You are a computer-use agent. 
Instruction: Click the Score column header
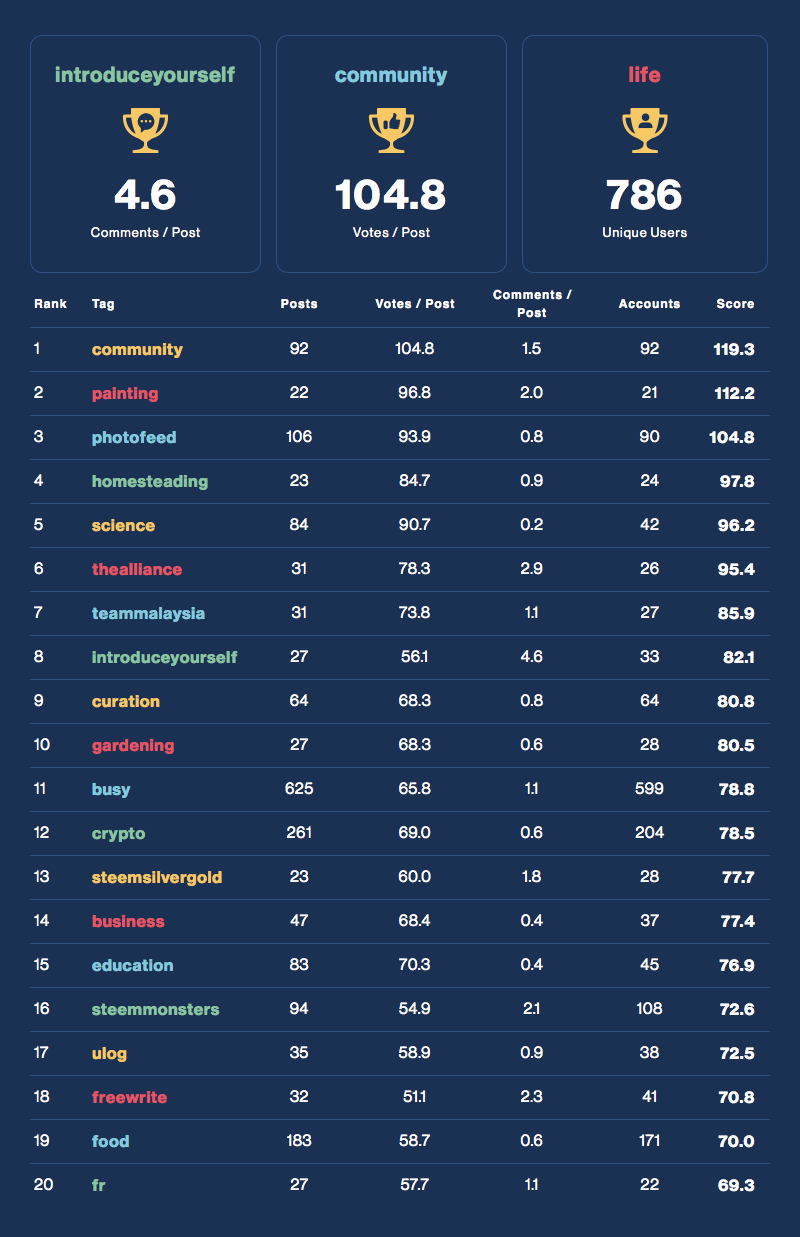click(735, 304)
